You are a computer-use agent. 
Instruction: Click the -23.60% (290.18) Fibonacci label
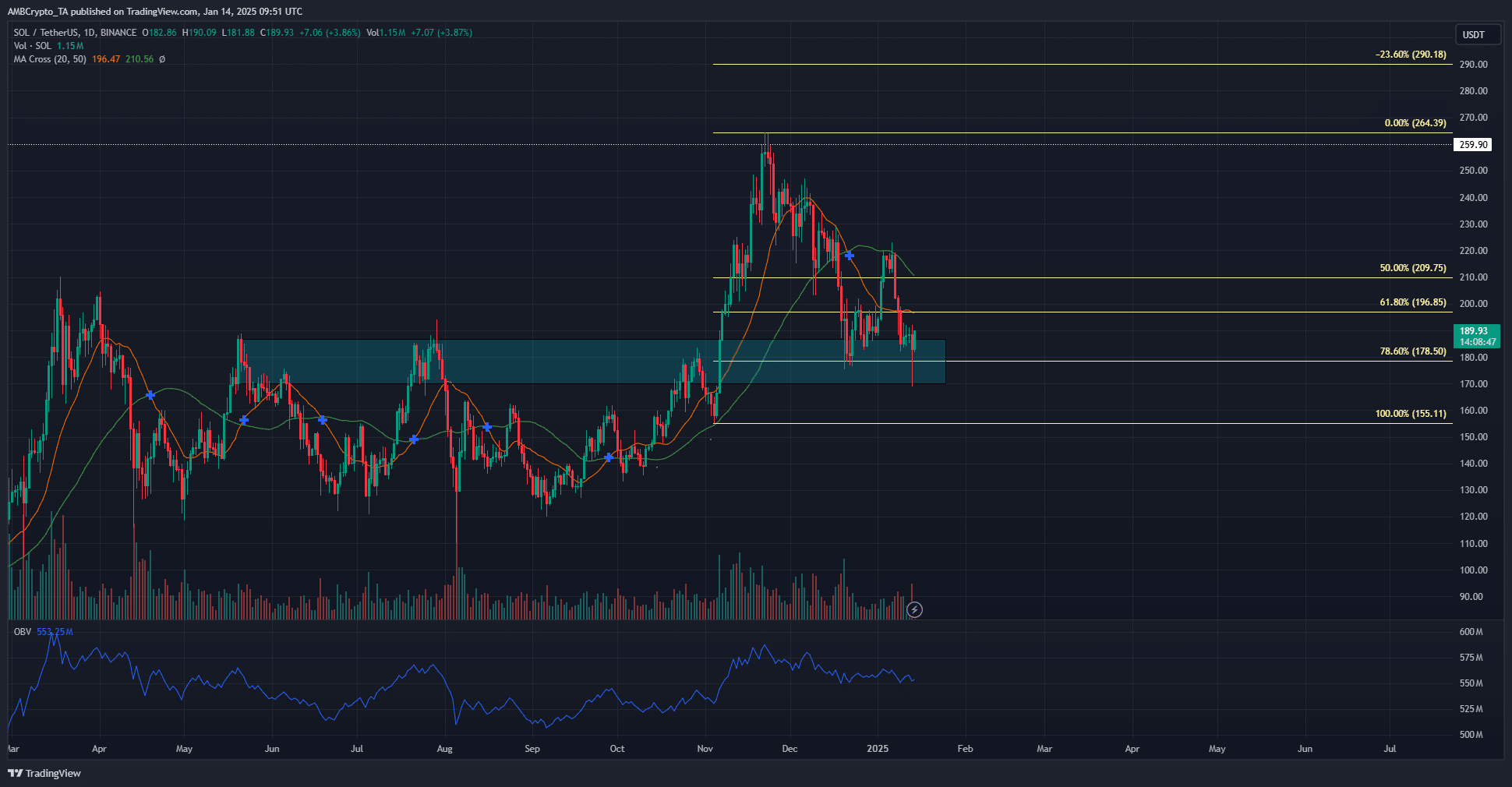1411,55
